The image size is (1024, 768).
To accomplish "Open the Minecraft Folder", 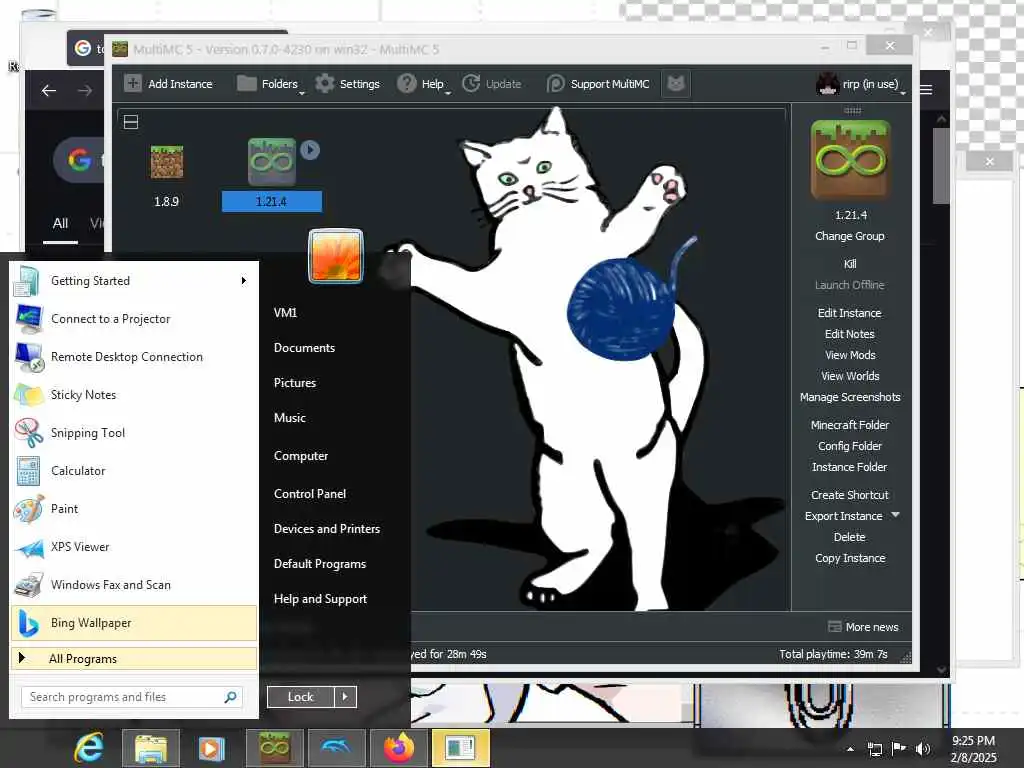I will coord(850,424).
